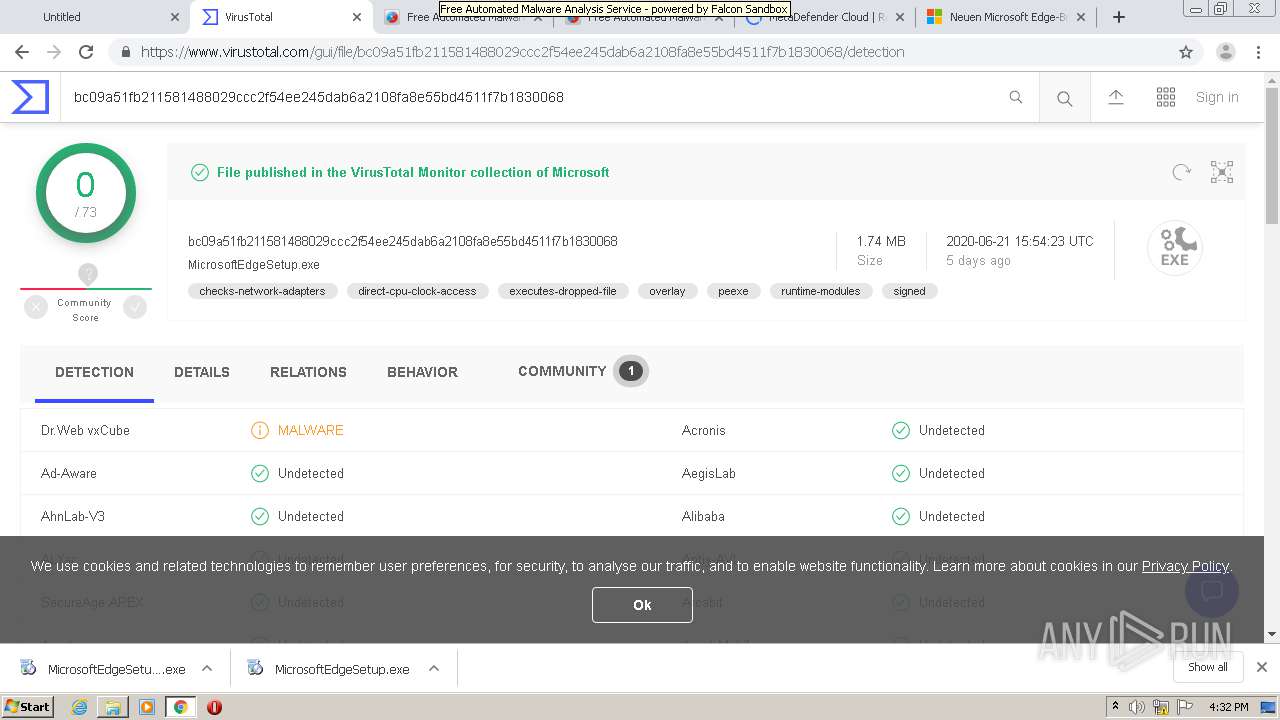This screenshot has height=720, width=1280.
Task: Click the large search button icon
Action: [1065, 98]
